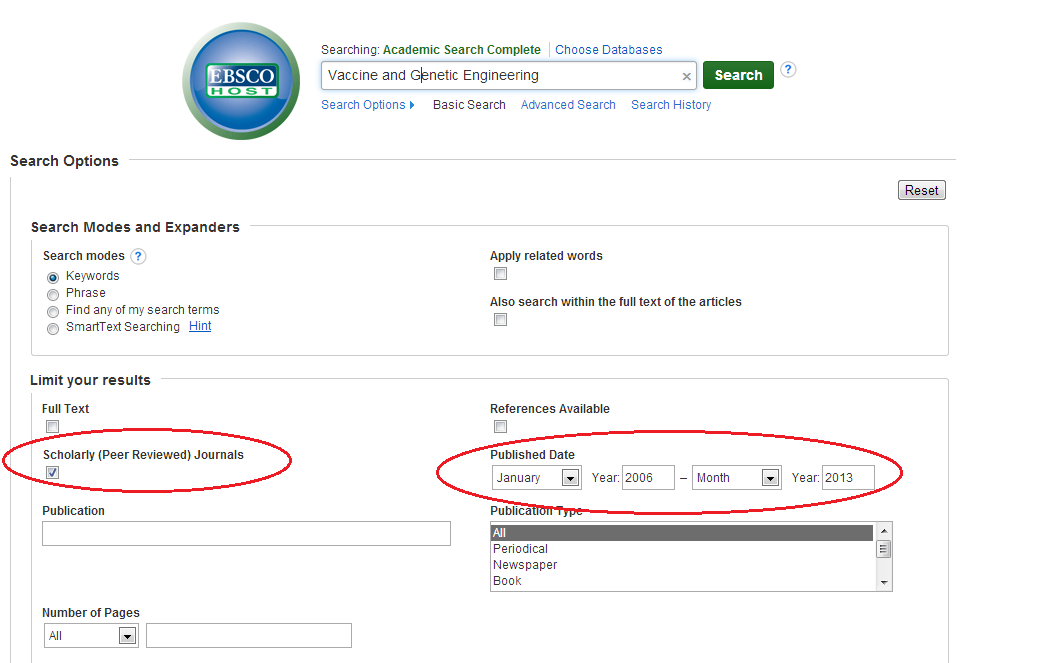This screenshot has height=663, width=1040.
Task: Switch to Advanced Search
Action: coord(568,104)
